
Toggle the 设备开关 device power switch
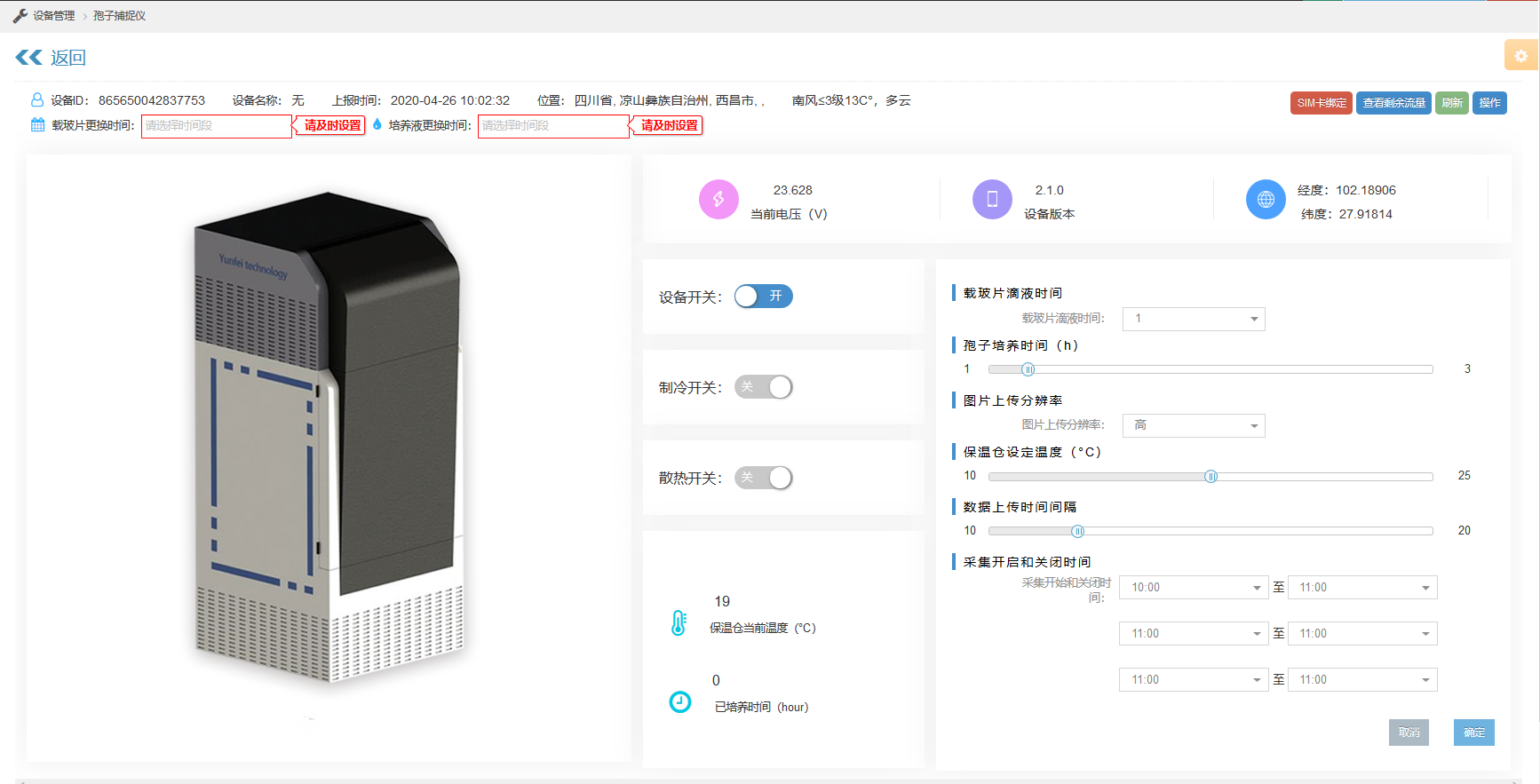click(763, 297)
